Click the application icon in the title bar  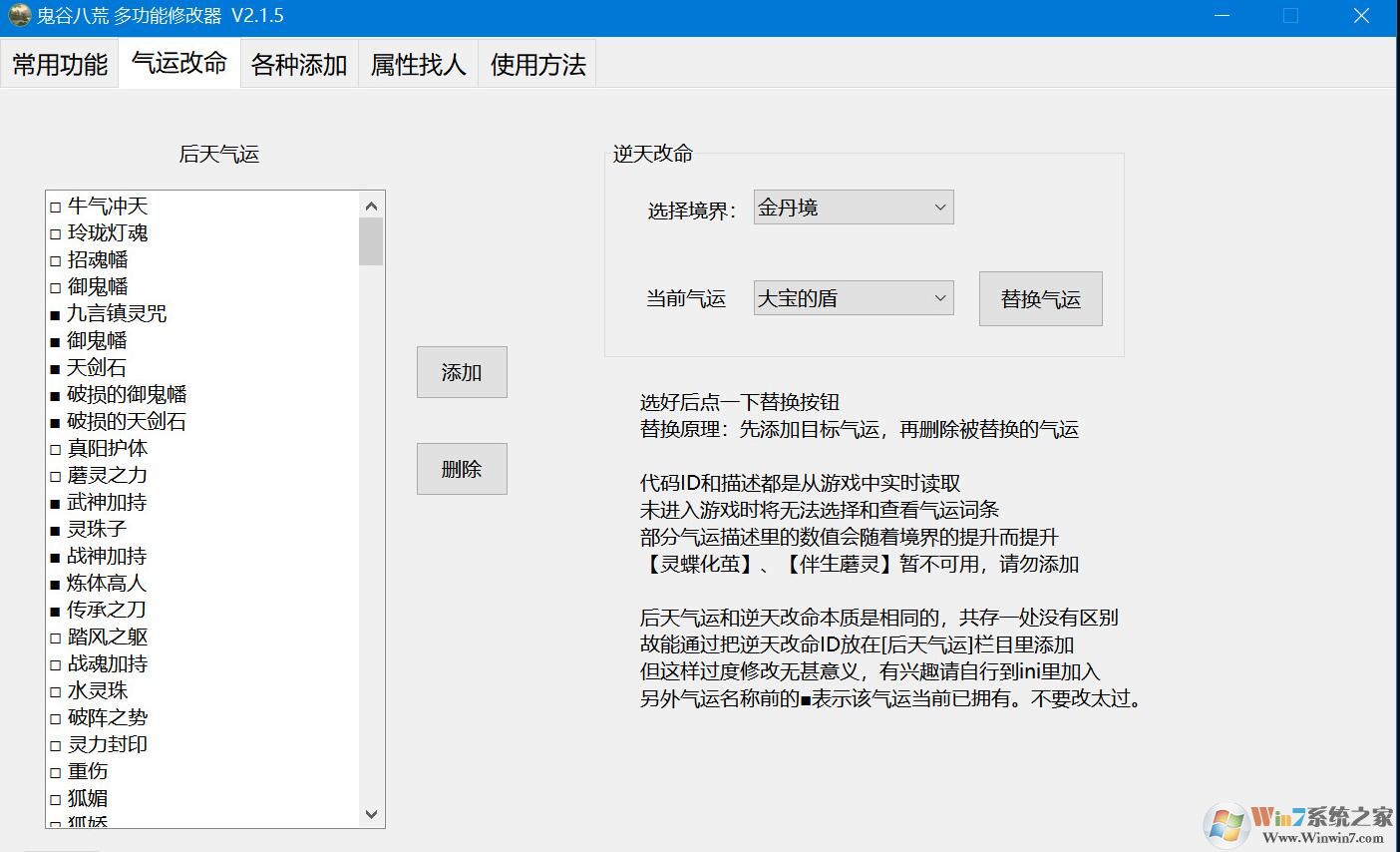(x=22, y=15)
